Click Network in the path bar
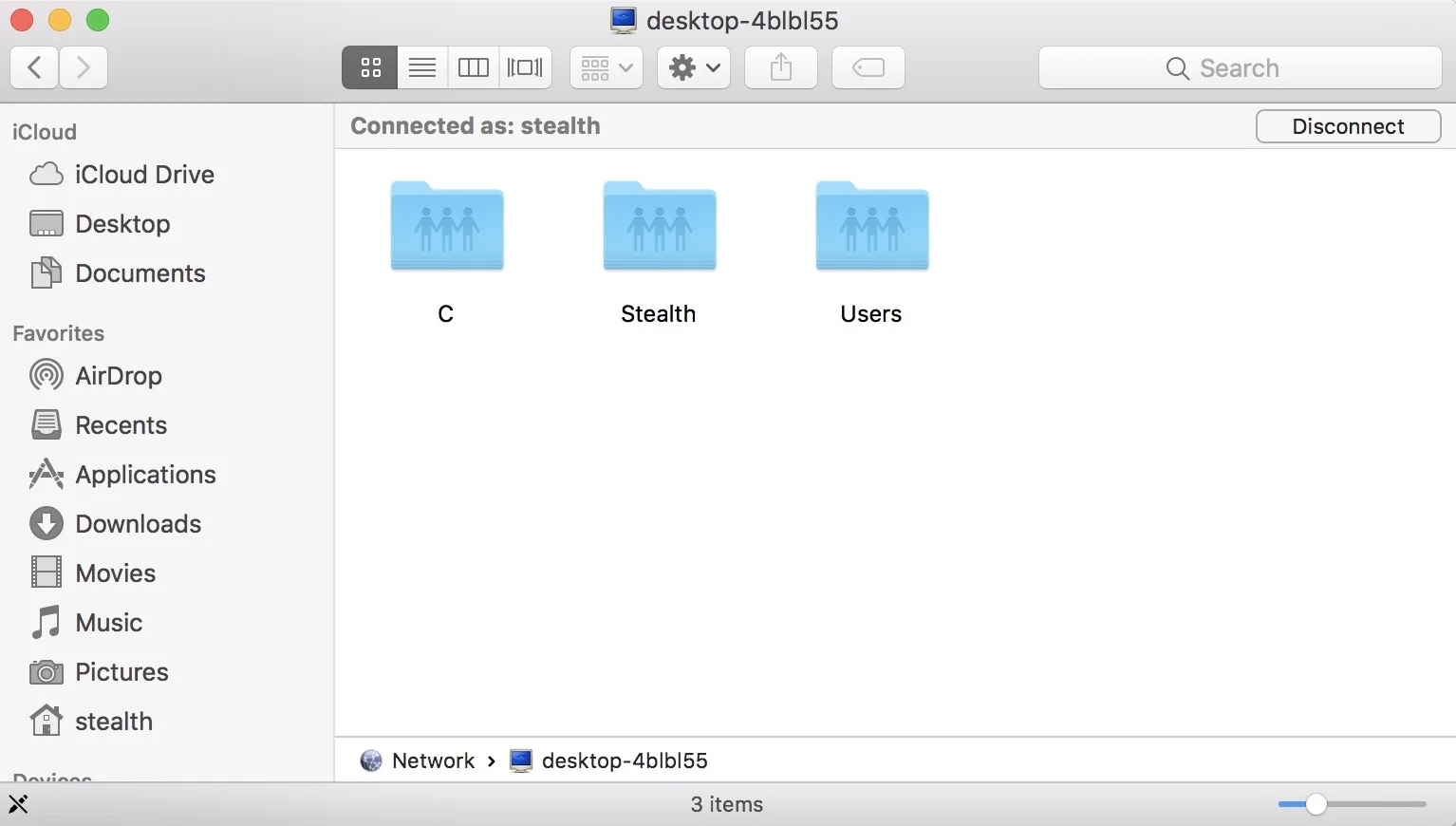 [433, 760]
